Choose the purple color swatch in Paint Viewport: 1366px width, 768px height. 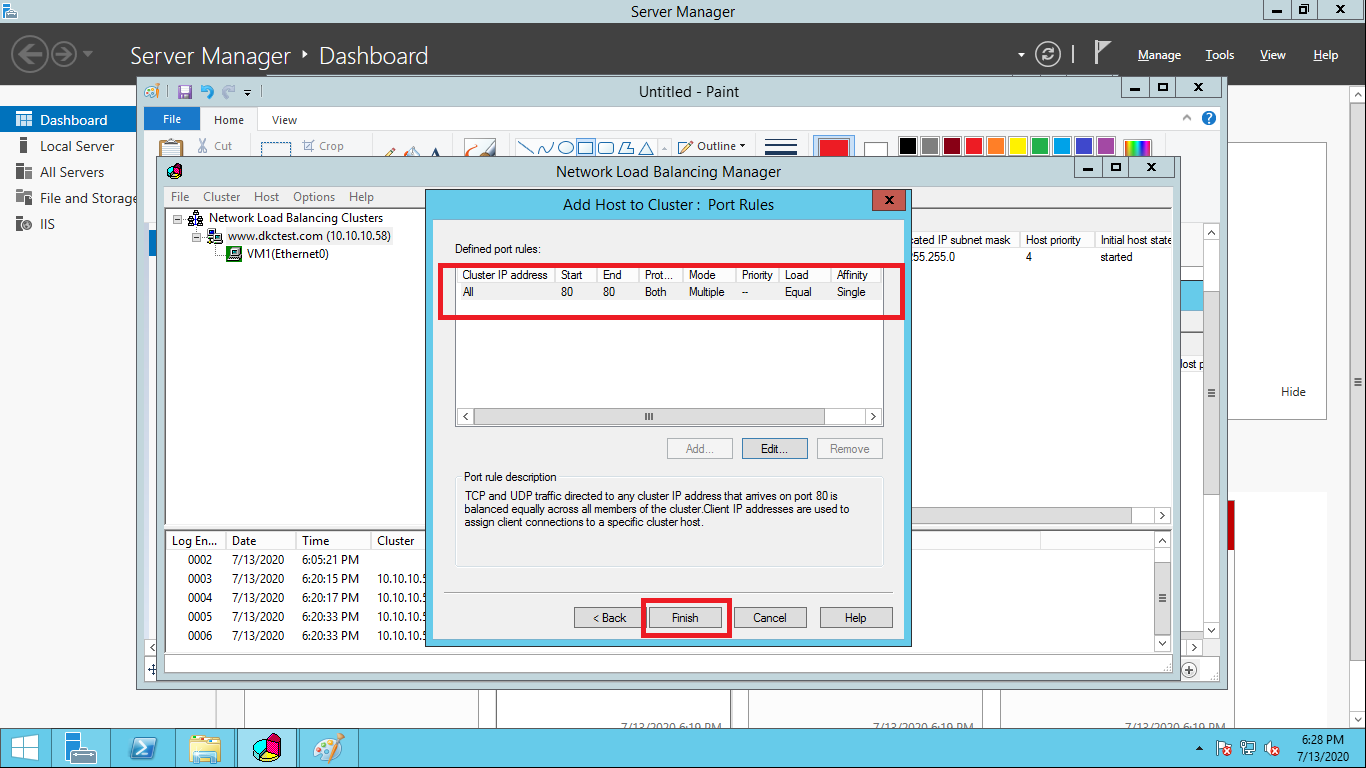1106,147
